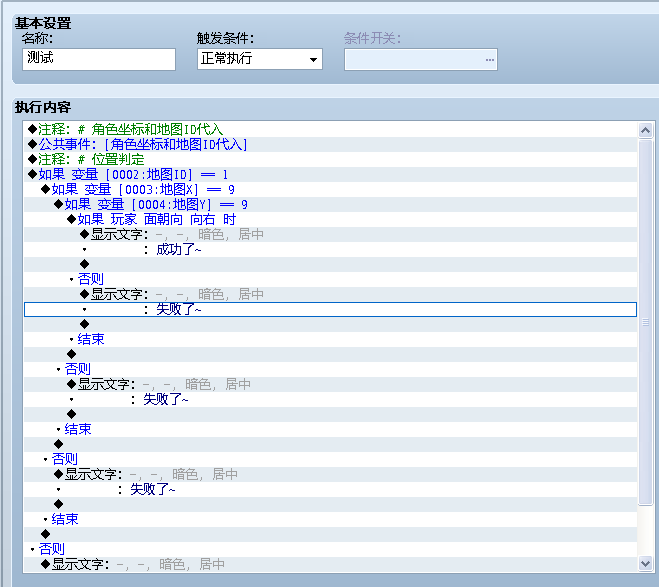Select the highlighted 失败了~ line
659x587 pixels.
coord(330,310)
